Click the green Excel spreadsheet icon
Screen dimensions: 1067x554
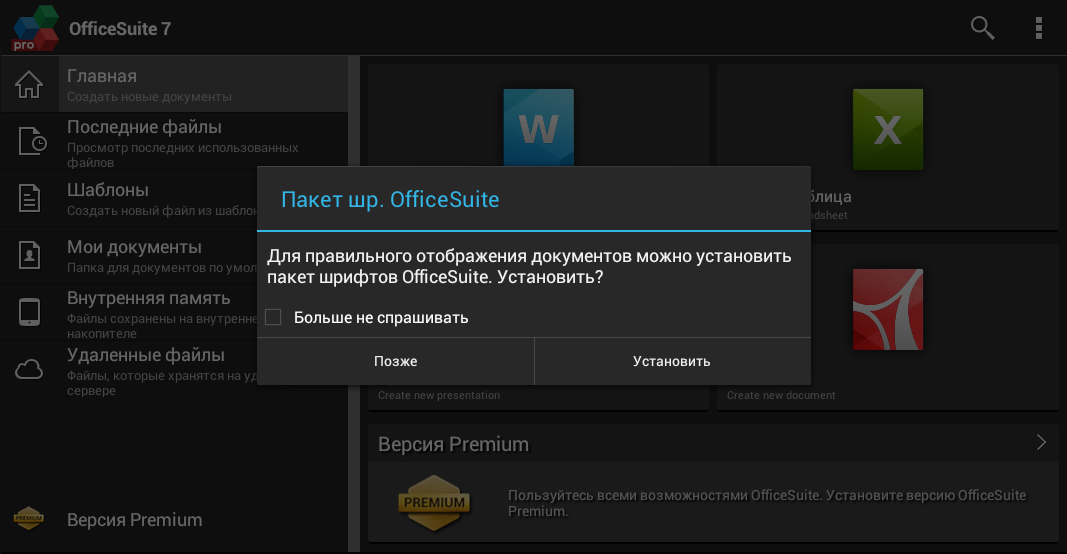(x=887, y=127)
